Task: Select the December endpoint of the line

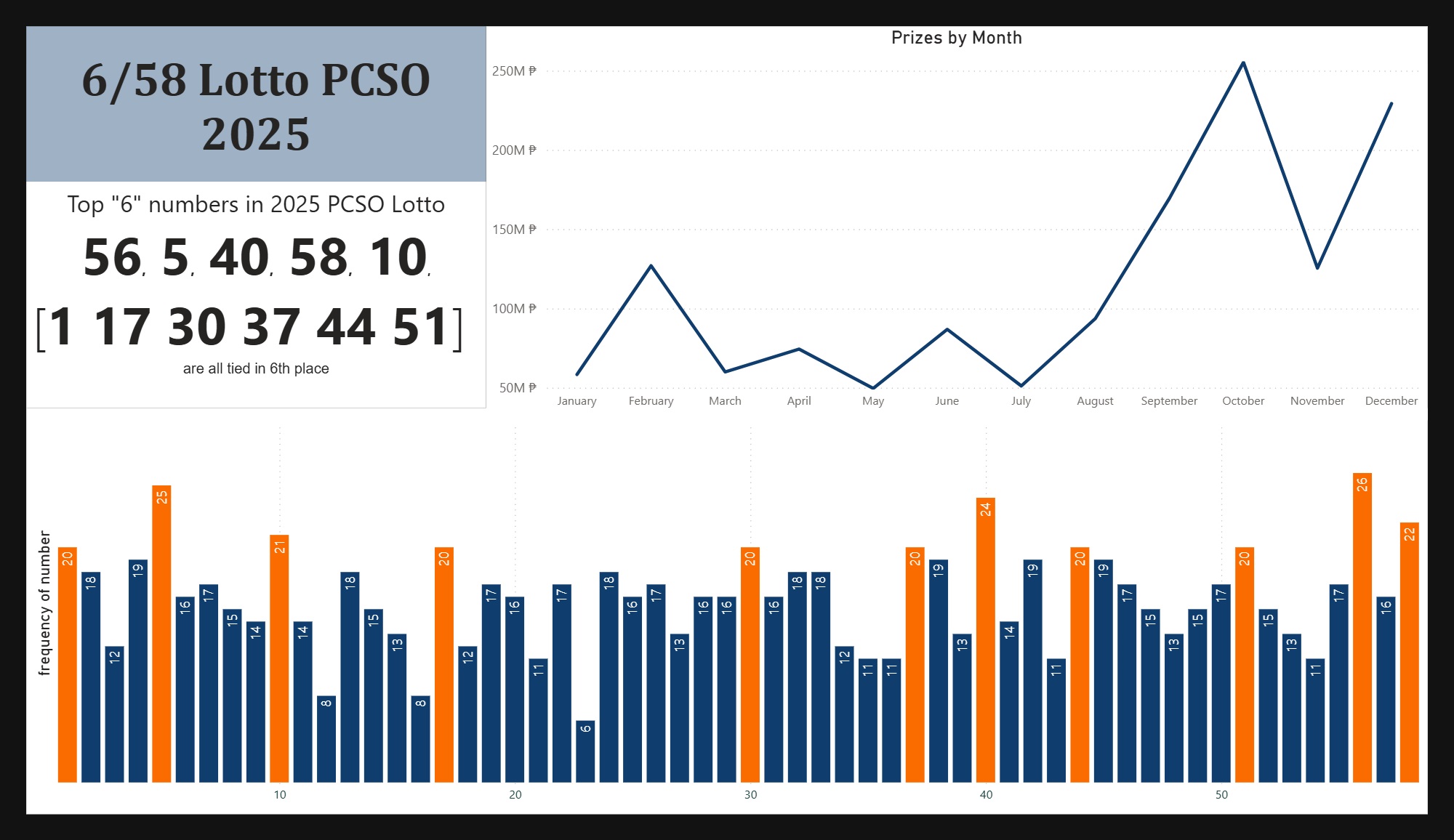Action: click(1391, 103)
